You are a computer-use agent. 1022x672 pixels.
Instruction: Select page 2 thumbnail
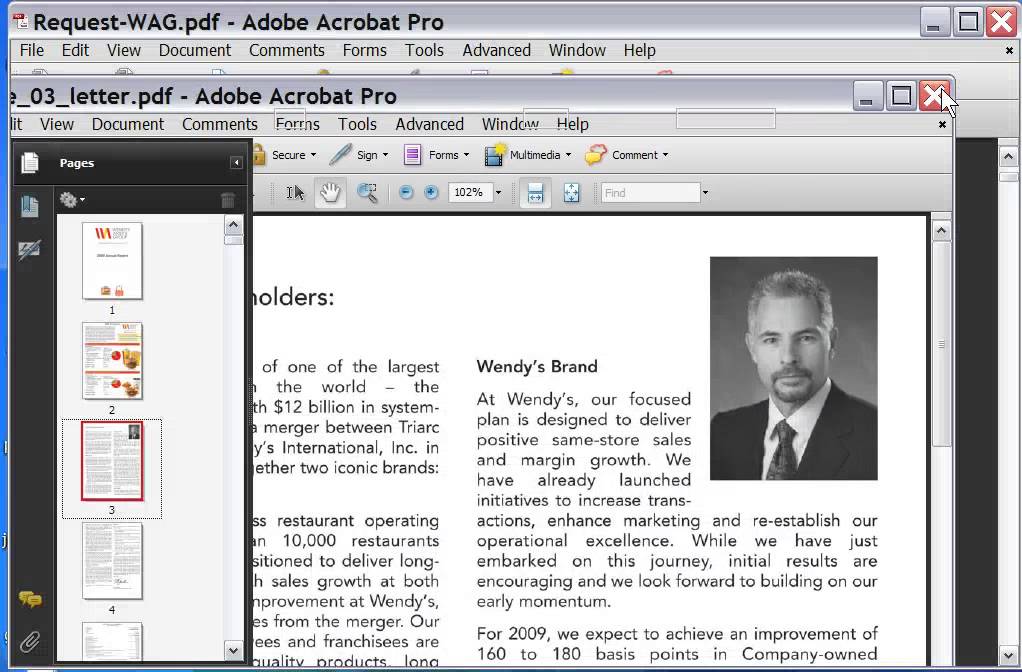(112, 360)
